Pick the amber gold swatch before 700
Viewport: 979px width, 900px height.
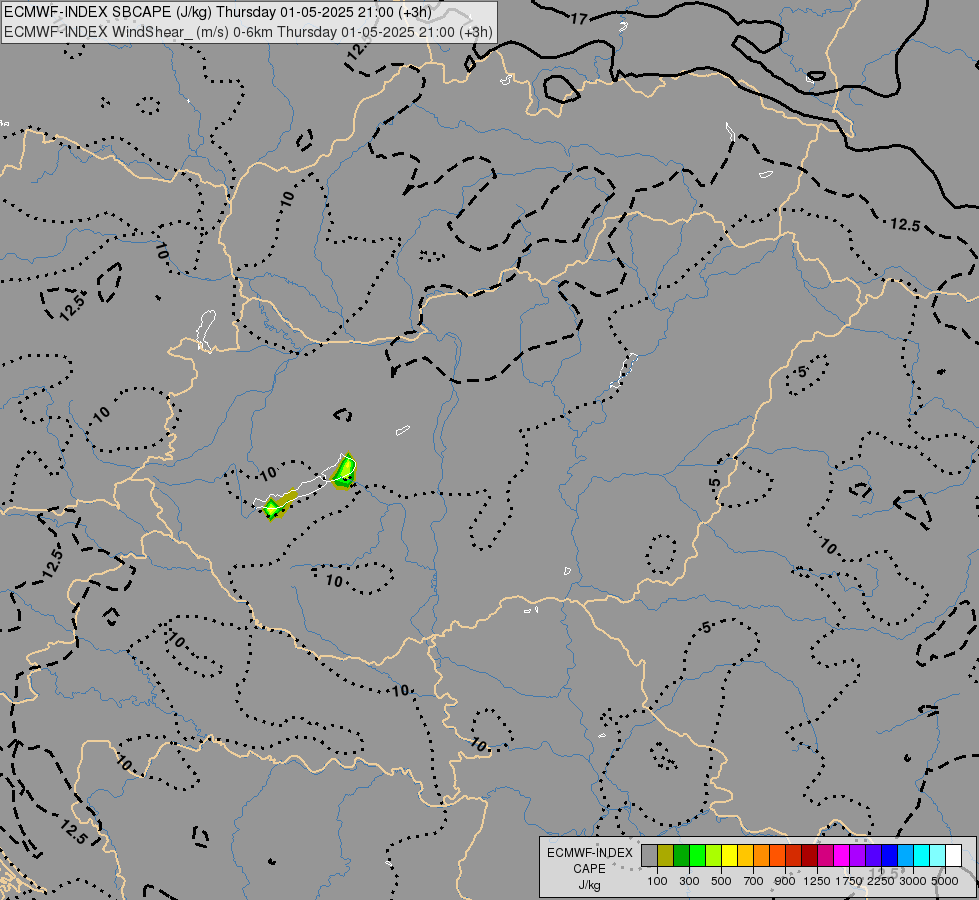coord(745,855)
